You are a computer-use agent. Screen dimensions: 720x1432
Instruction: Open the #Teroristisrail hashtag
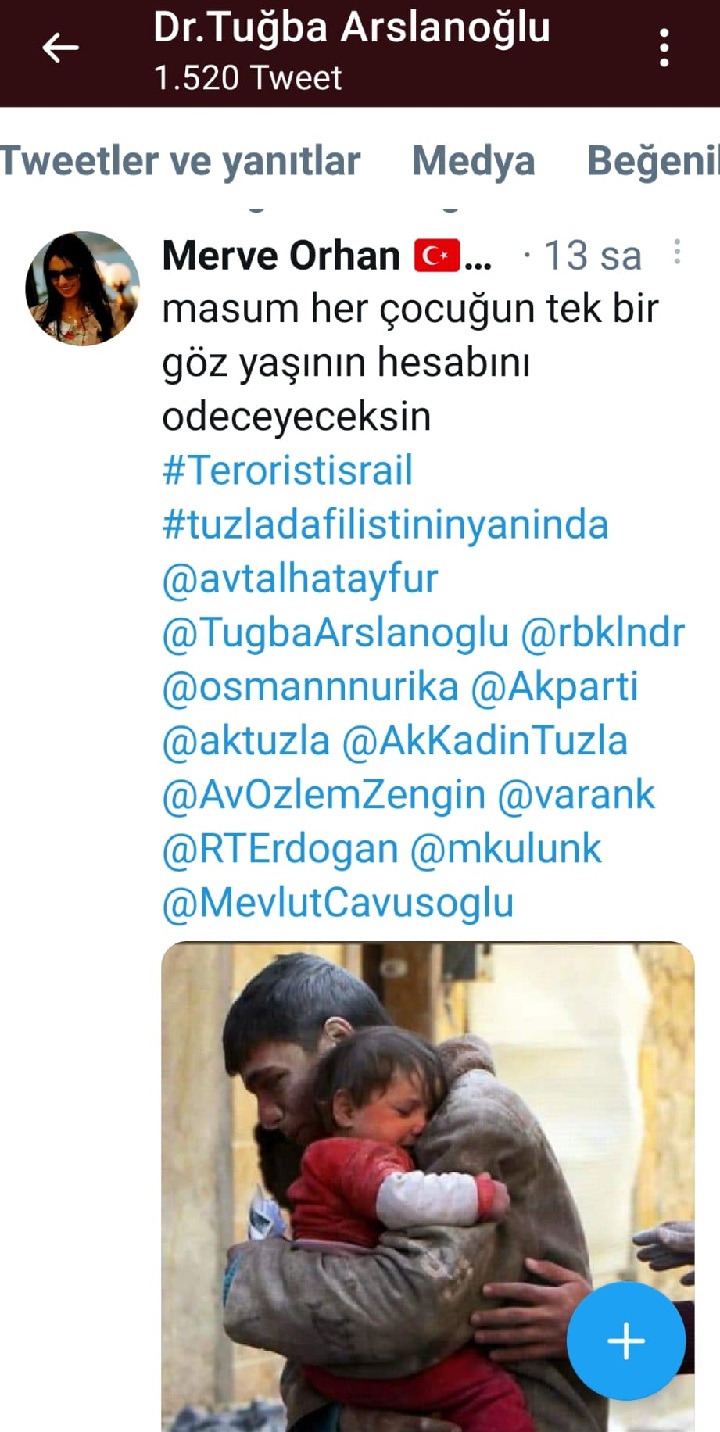[287, 470]
